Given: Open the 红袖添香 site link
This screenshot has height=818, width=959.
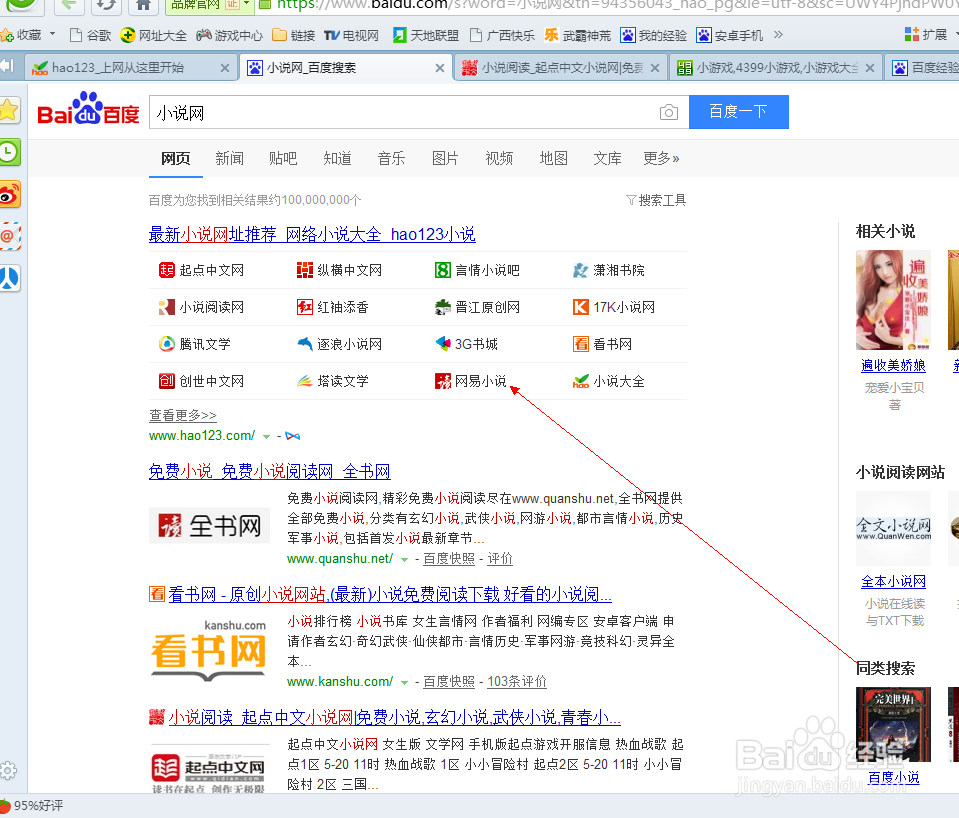Looking at the screenshot, I should [332, 307].
